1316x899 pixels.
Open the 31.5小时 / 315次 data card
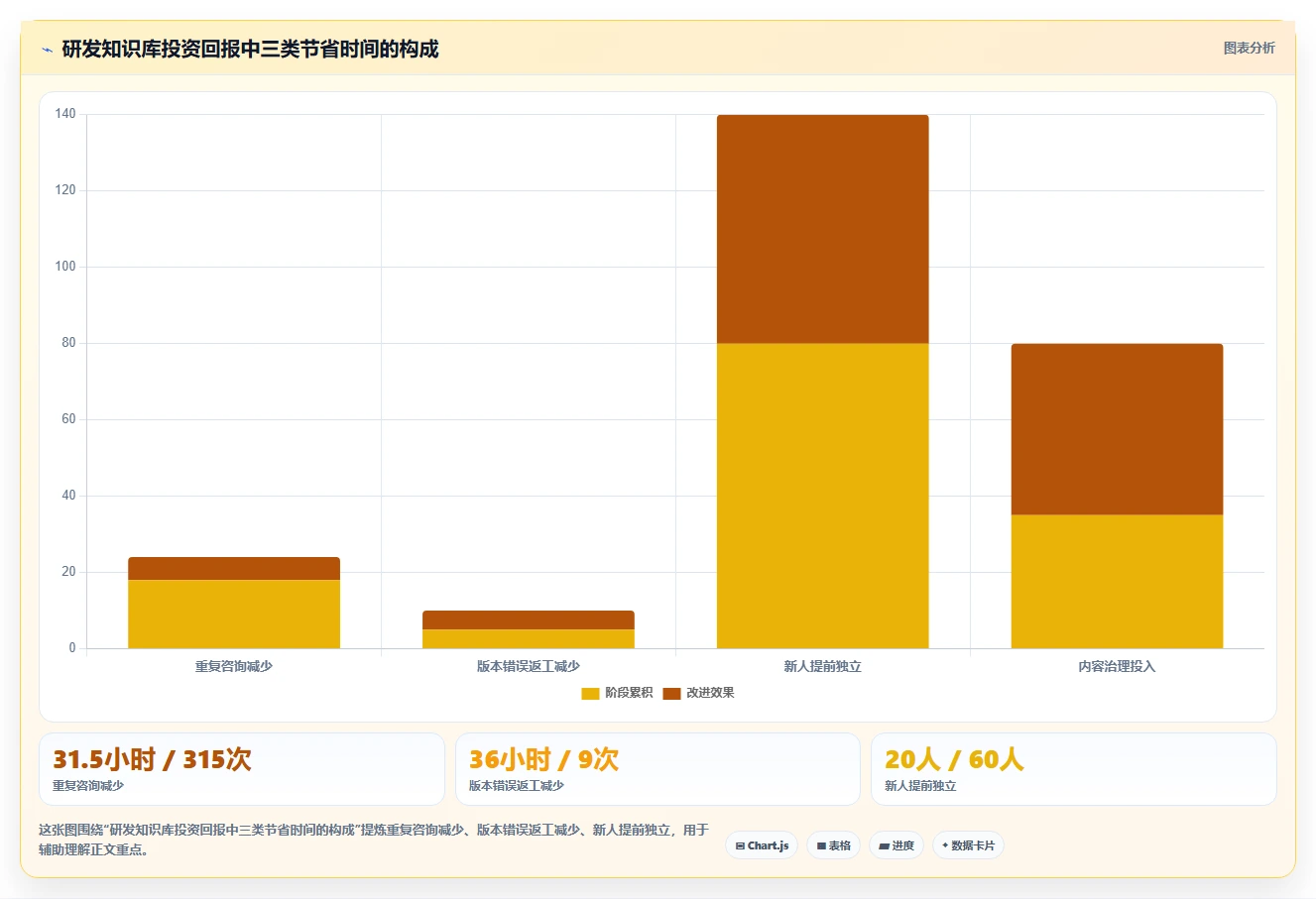click(x=241, y=769)
